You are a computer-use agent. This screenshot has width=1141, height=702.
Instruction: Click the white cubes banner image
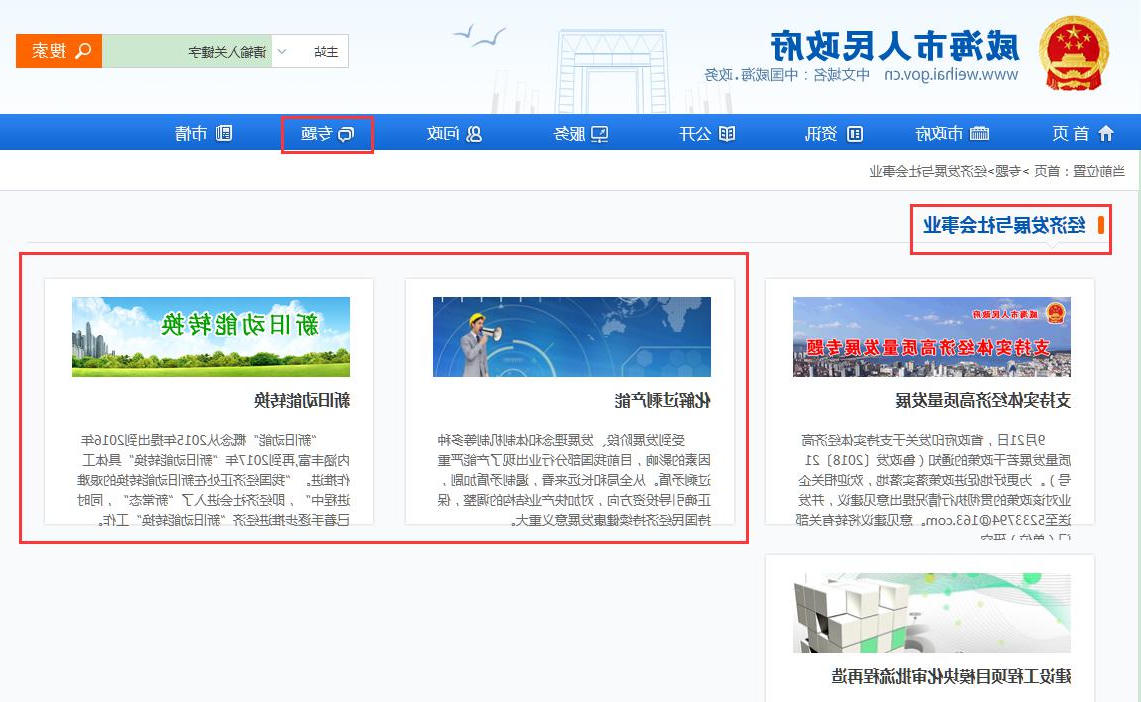pyautogui.click(x=932, y=613)
